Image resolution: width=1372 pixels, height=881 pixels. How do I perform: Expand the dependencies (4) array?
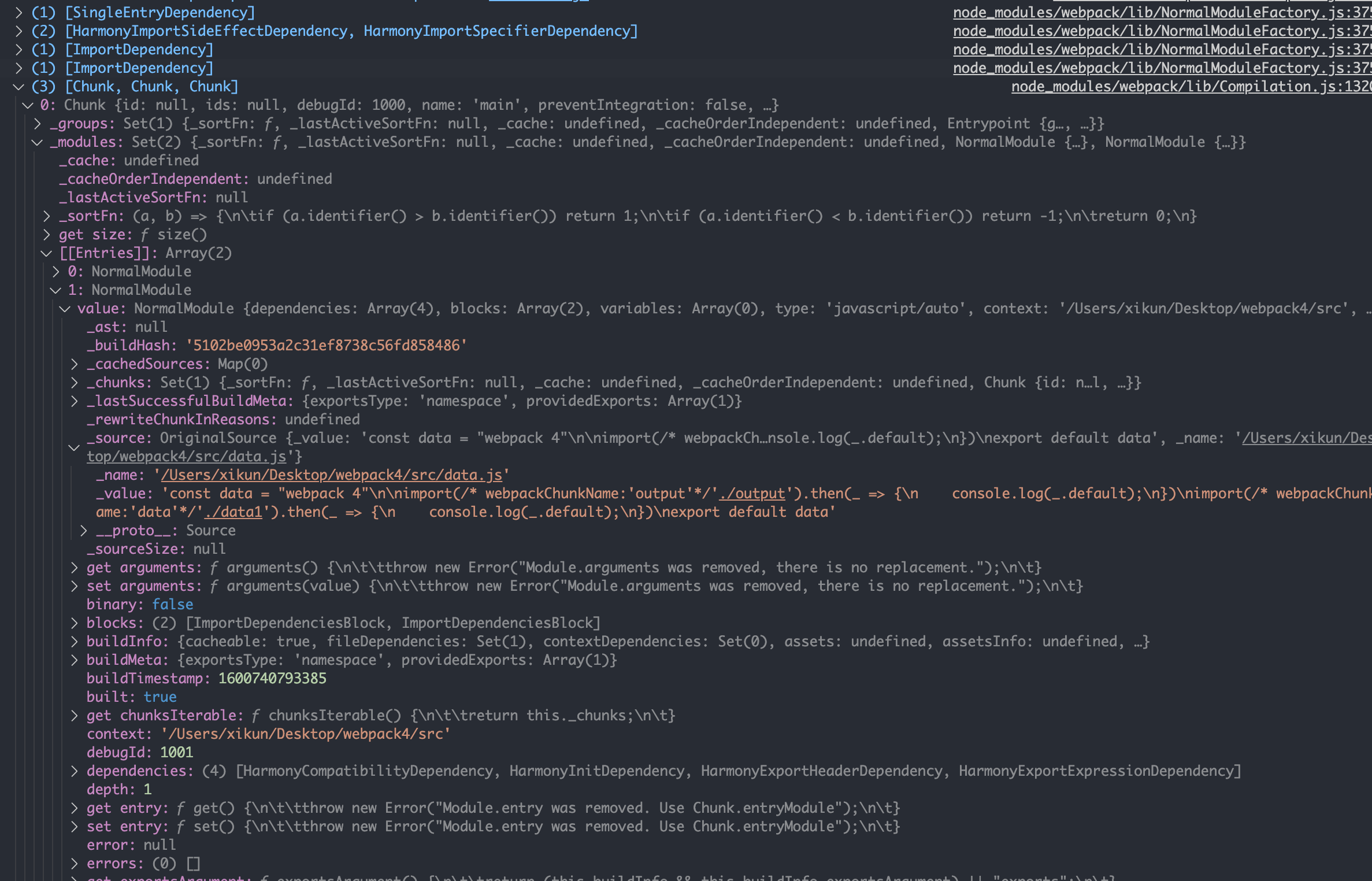tap(74, 771)
